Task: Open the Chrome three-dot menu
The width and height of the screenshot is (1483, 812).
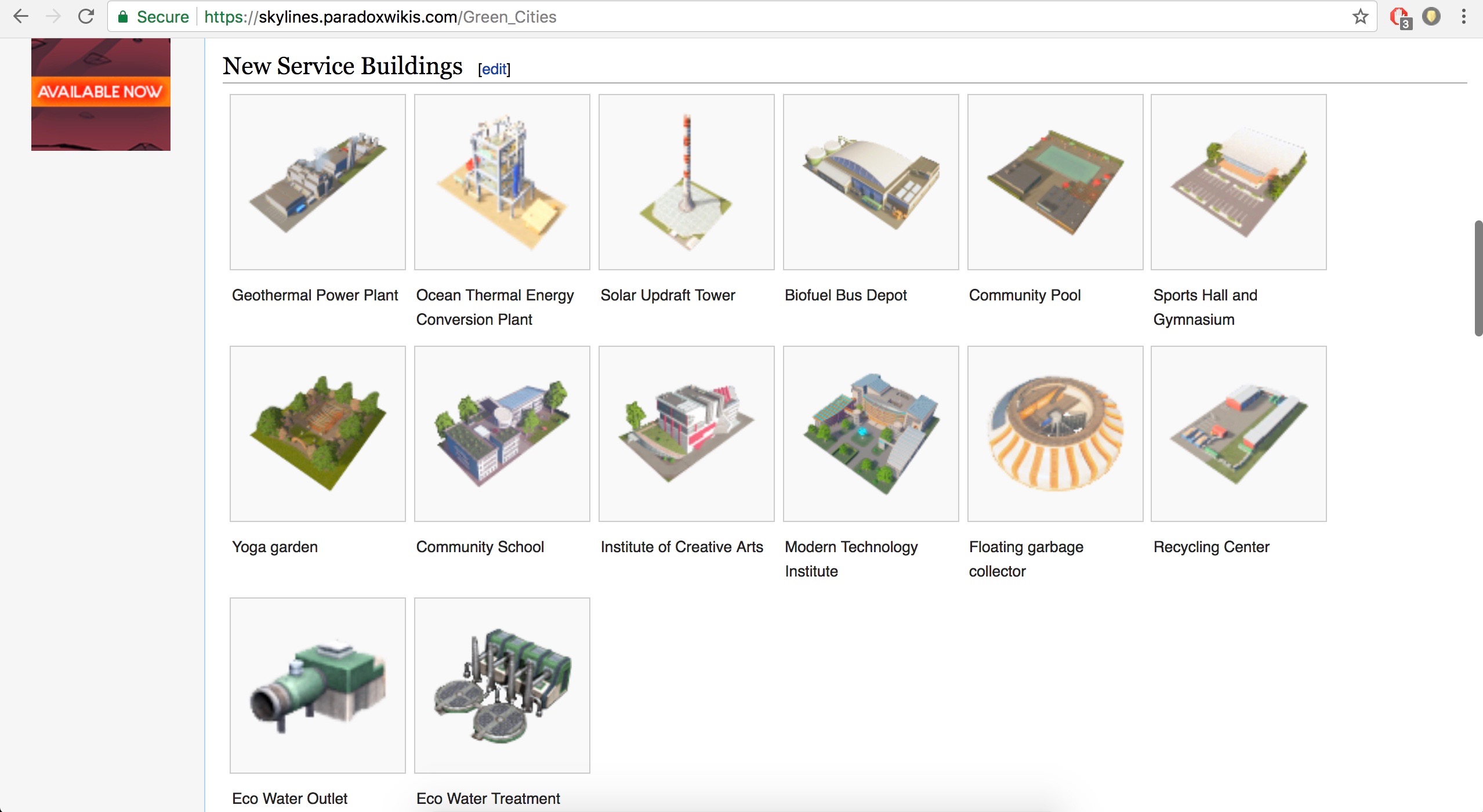Action: (x=1463, y=16)
